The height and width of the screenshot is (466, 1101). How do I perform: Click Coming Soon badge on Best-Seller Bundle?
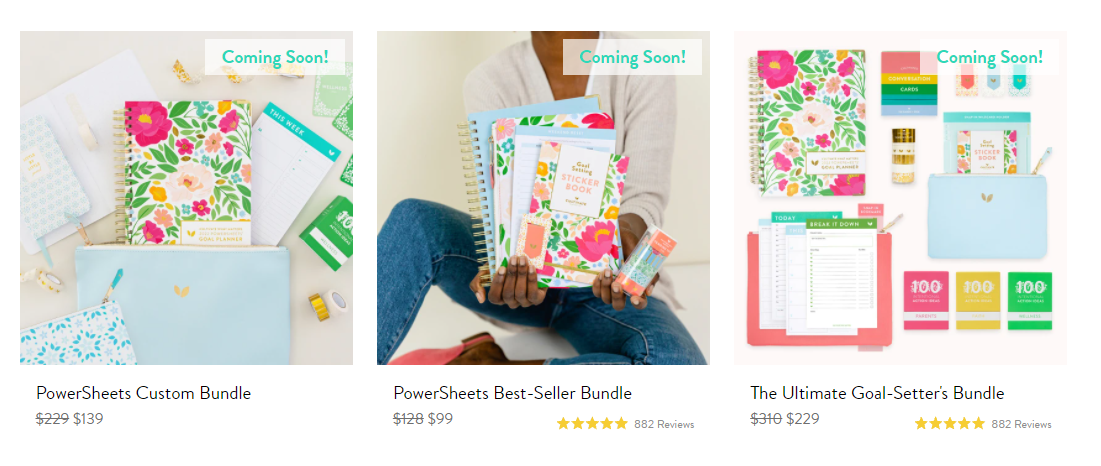click(x=632, y=57)
